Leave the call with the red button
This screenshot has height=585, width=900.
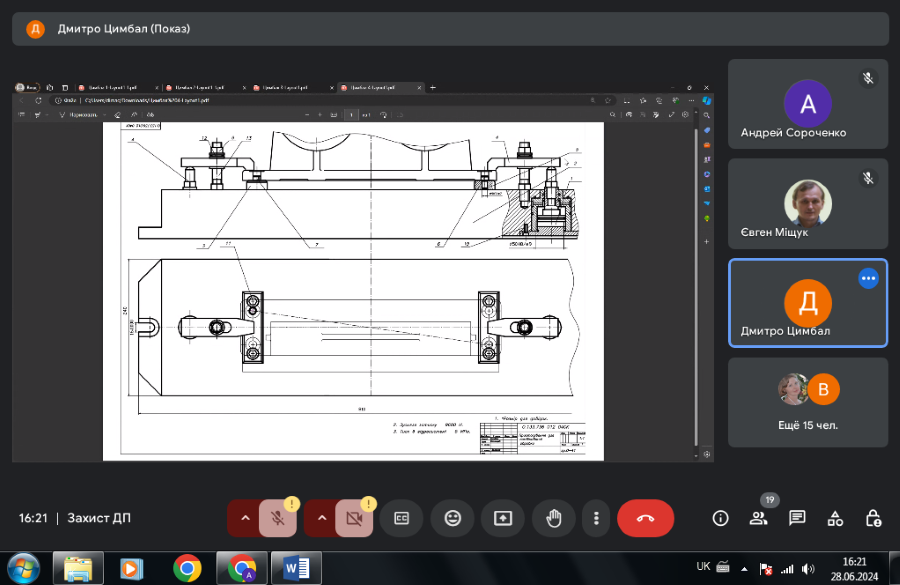click(645, 518)
